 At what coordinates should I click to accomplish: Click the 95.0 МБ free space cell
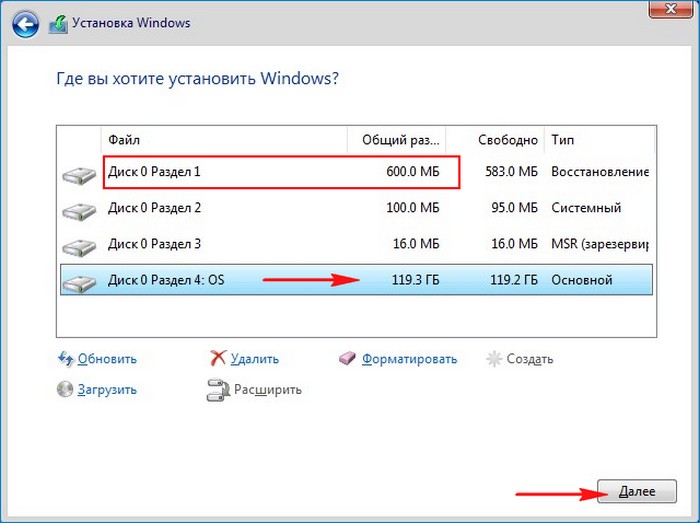click(x=514, y=208)
